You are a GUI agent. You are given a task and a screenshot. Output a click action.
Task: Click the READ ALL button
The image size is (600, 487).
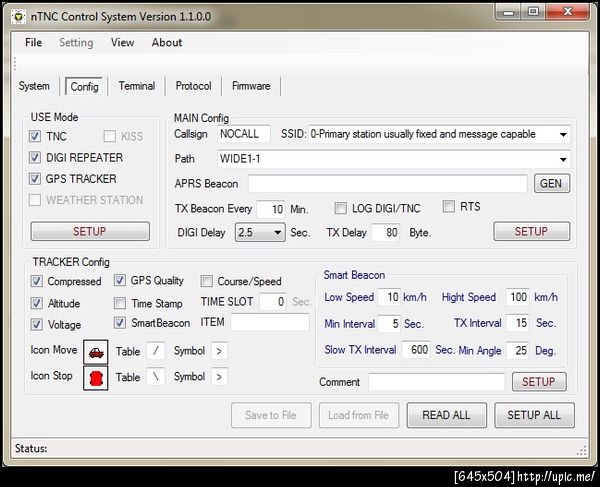tap(447, 415)
